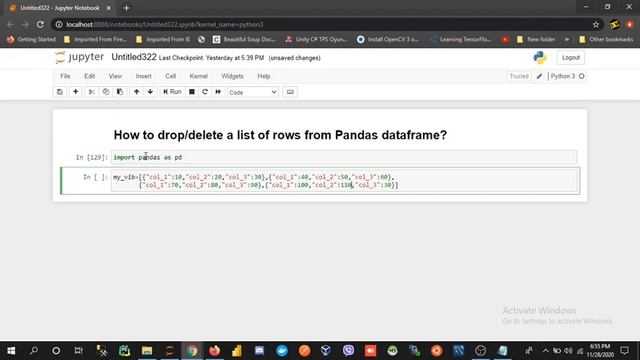Open Viber from the taskbar
This screenshot has height=360, width=640.
pos(348,351)
